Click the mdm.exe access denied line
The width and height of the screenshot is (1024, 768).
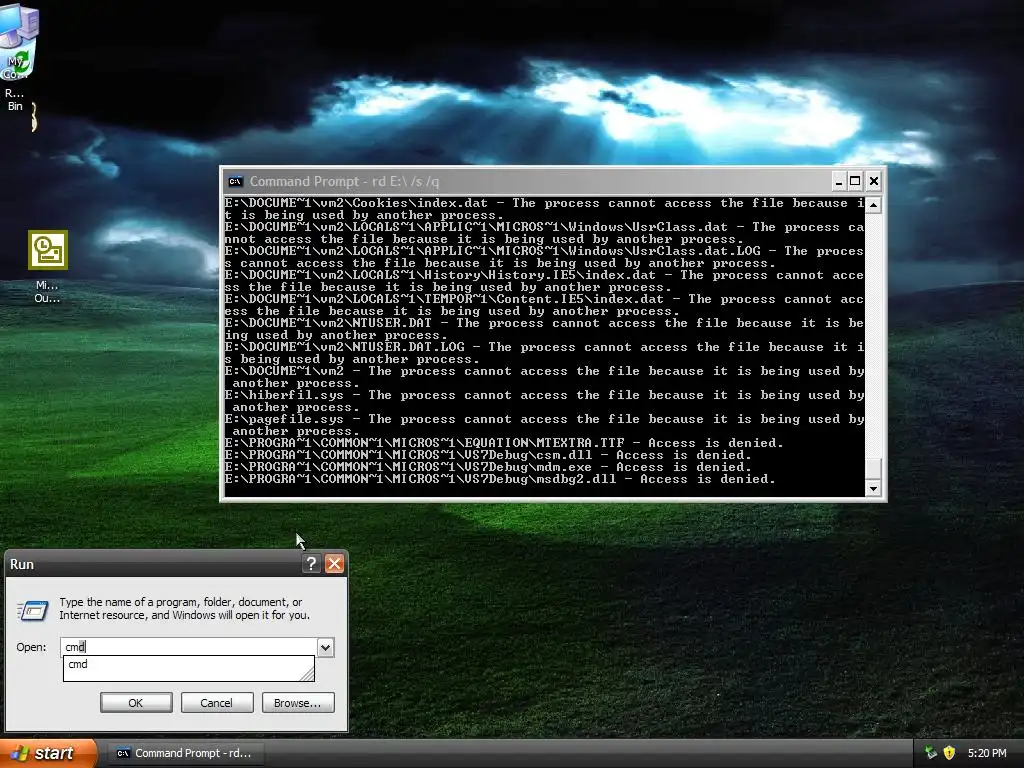click(x=488, y=467)
